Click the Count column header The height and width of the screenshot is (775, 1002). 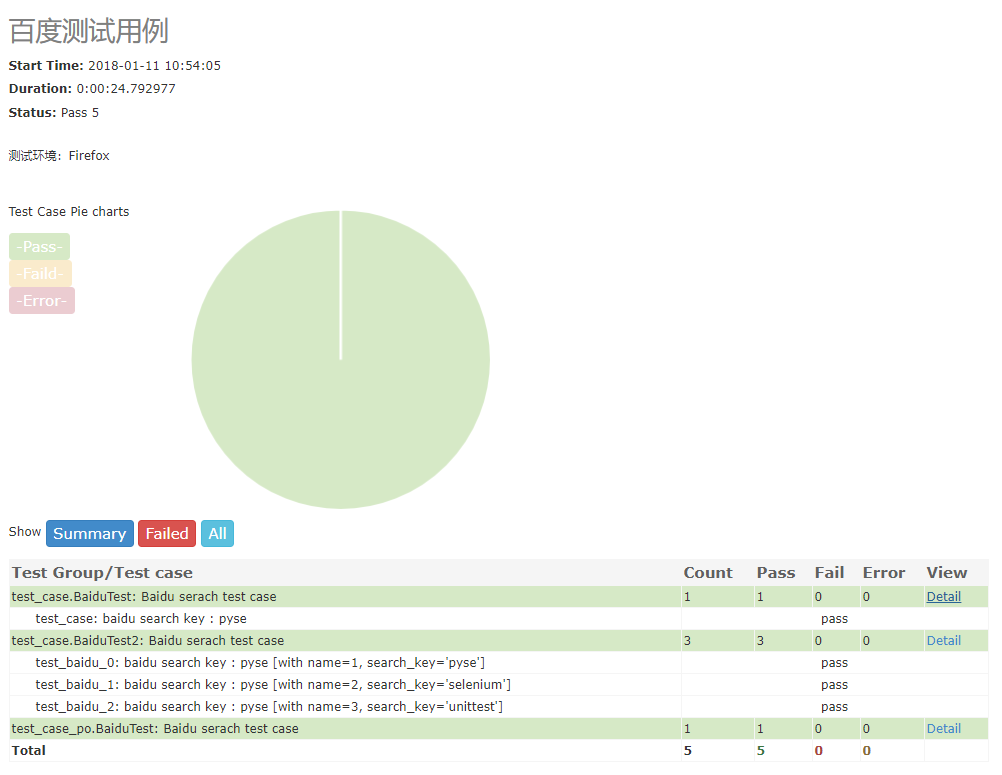tap(707, 572)
